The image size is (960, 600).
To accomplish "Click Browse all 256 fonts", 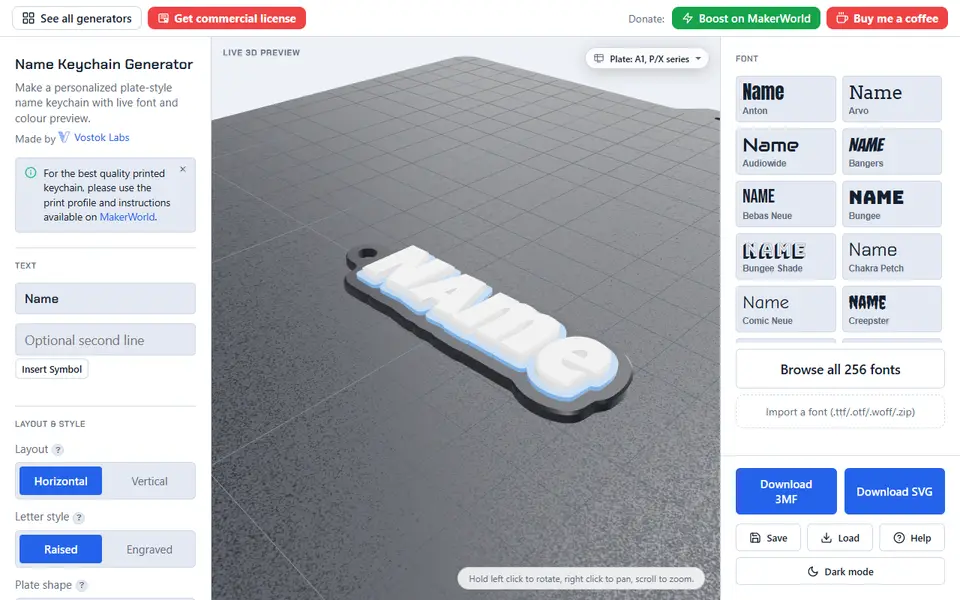I will [x=840, y=369].
